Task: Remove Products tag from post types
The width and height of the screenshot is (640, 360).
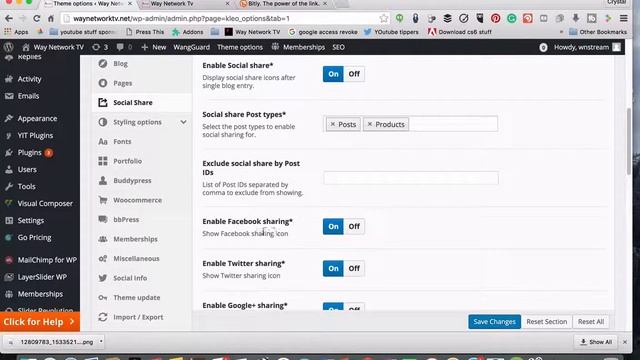Action: (369, 124)
